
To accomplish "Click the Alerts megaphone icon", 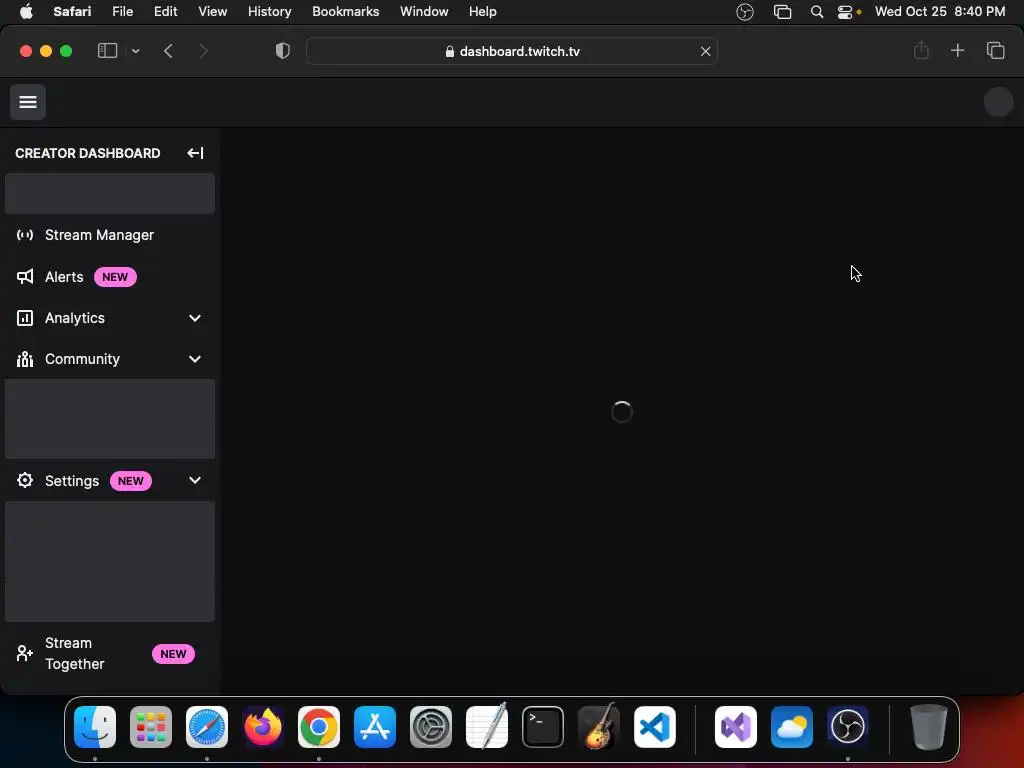I will click(x=25, y=277).
